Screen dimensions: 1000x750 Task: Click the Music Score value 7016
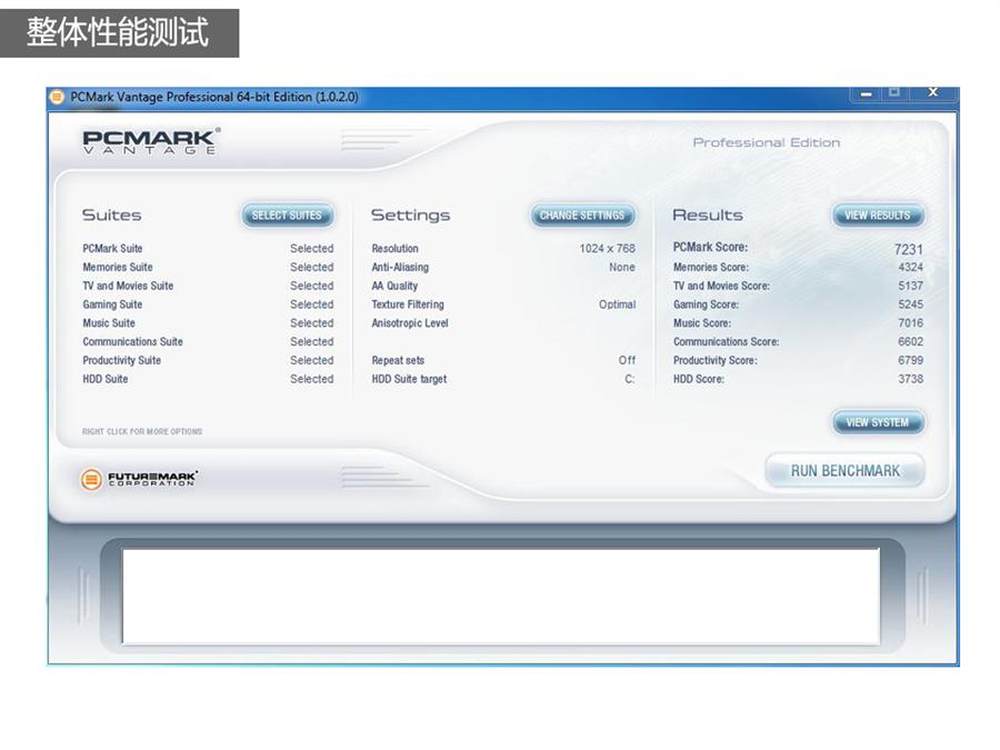click(x=911, y=323)
